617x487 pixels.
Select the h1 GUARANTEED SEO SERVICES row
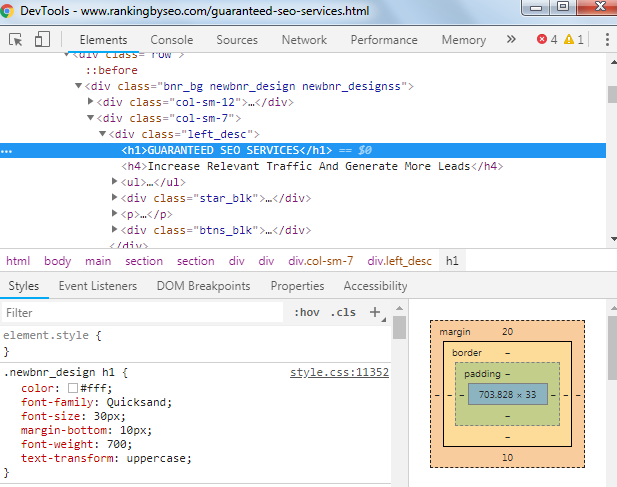303,150
